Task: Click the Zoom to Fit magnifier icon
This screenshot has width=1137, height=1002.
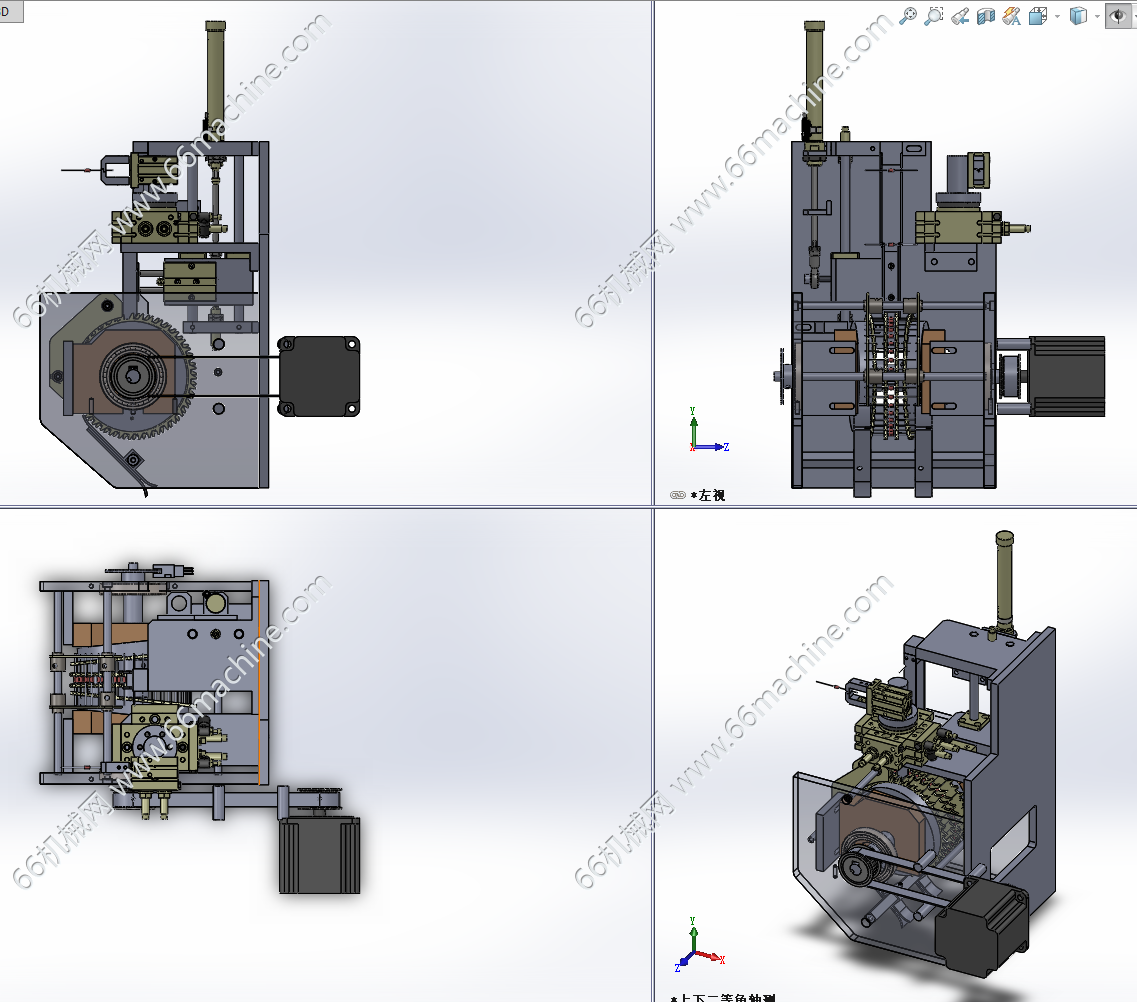Action: point(908,16)
